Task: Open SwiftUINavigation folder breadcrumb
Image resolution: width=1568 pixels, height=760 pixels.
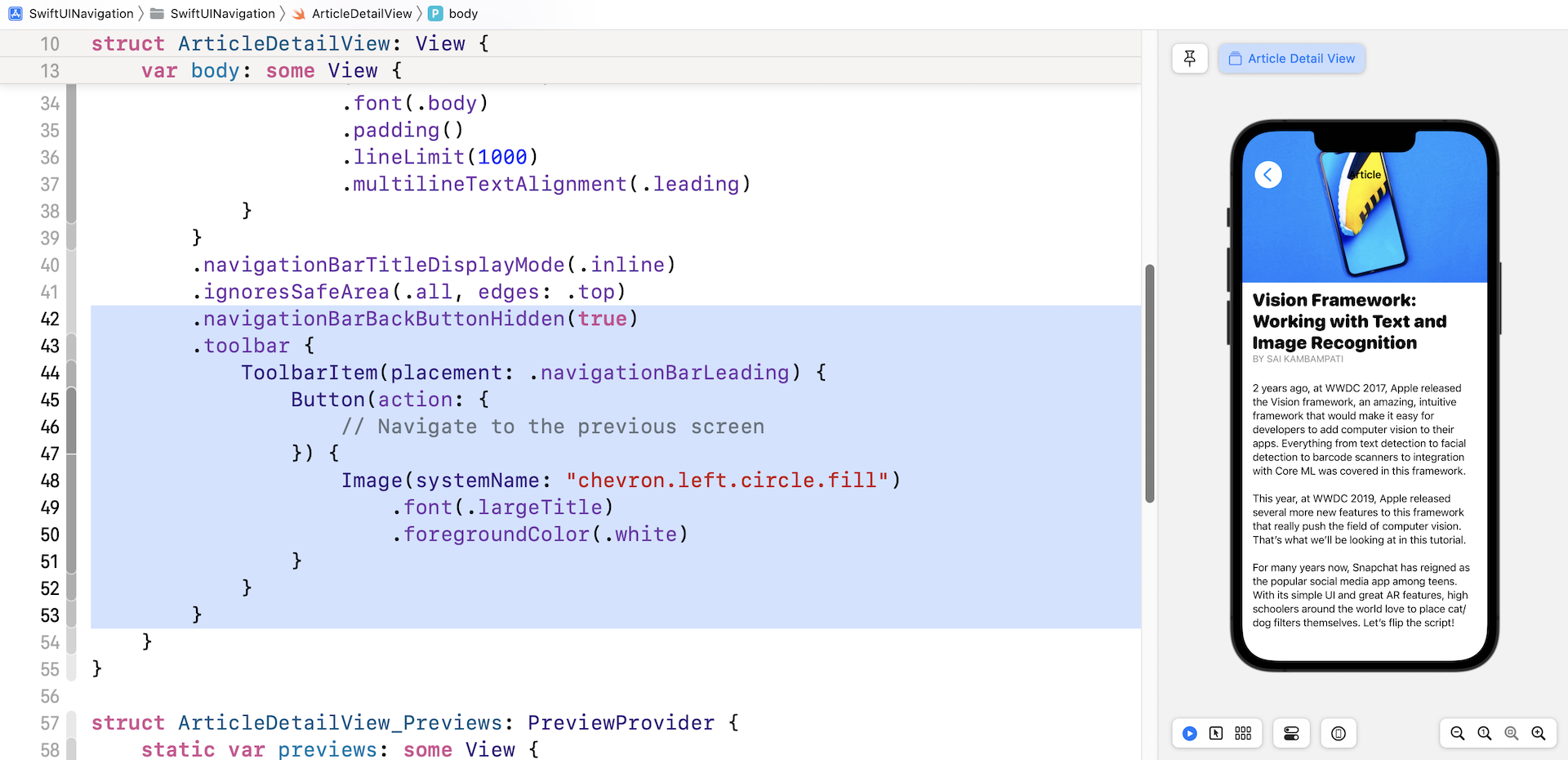Action: (x=213, y=13)
